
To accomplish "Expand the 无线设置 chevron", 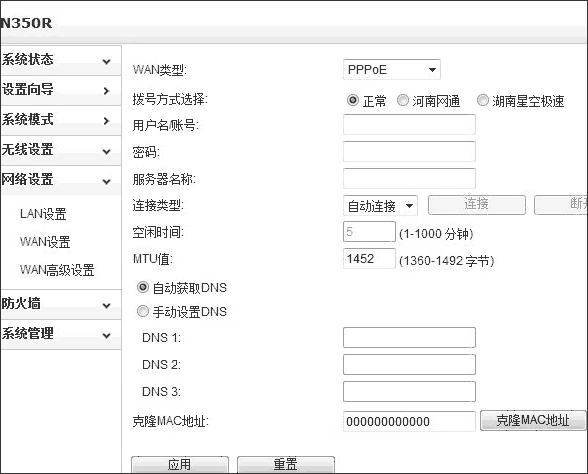I will click(106, 152).
